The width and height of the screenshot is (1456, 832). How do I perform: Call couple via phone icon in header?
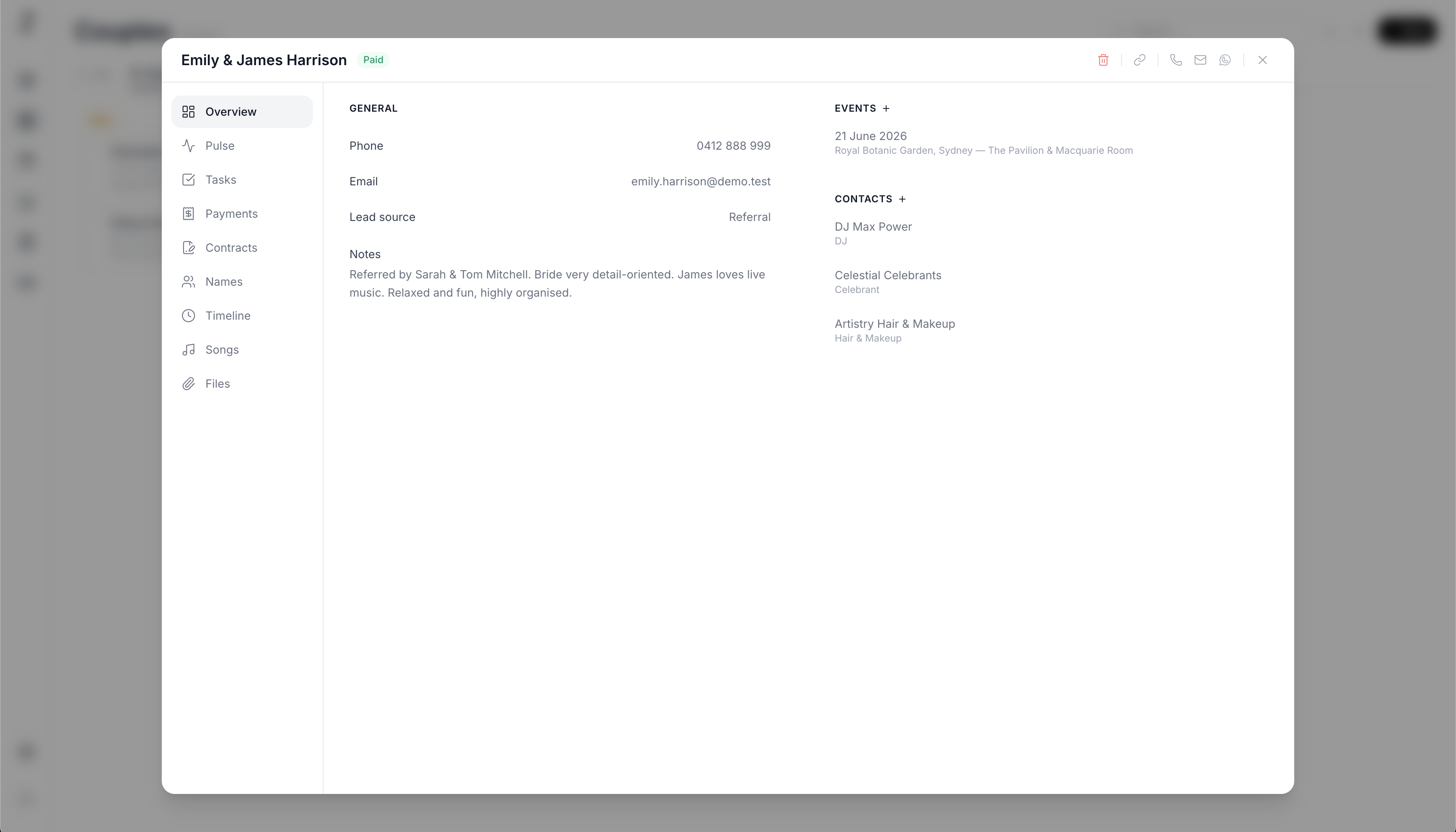coord(1176,60)
